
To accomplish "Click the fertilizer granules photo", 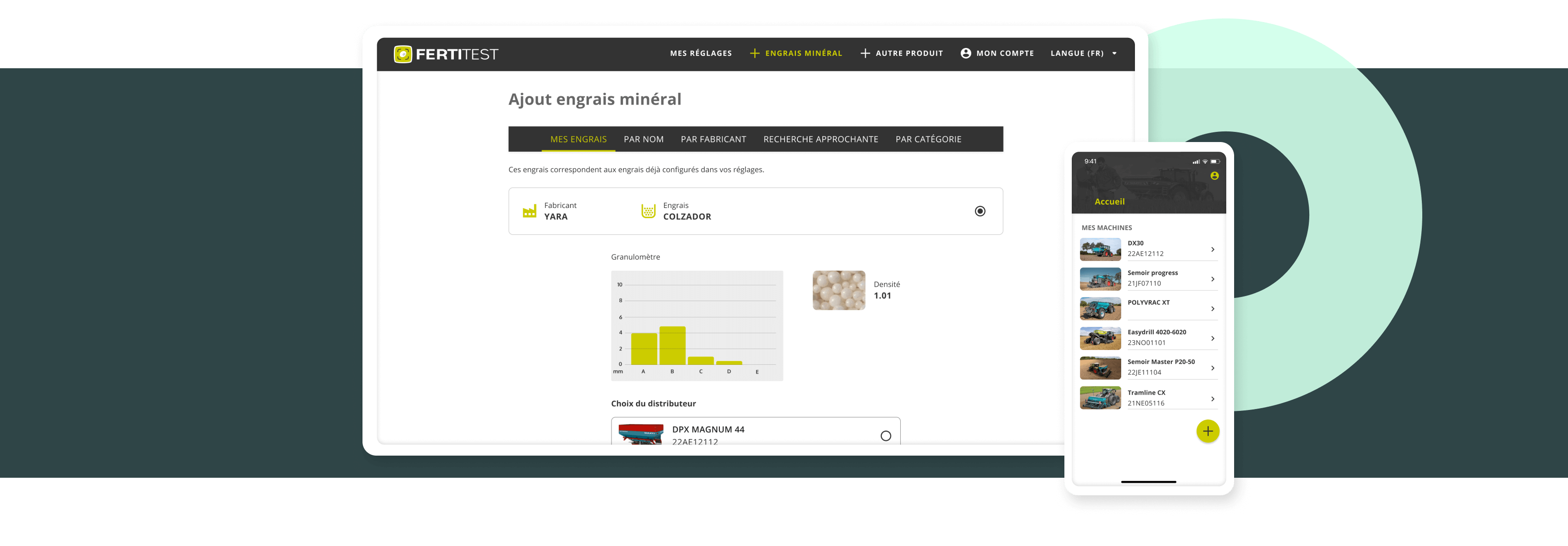I will (839, 291).
